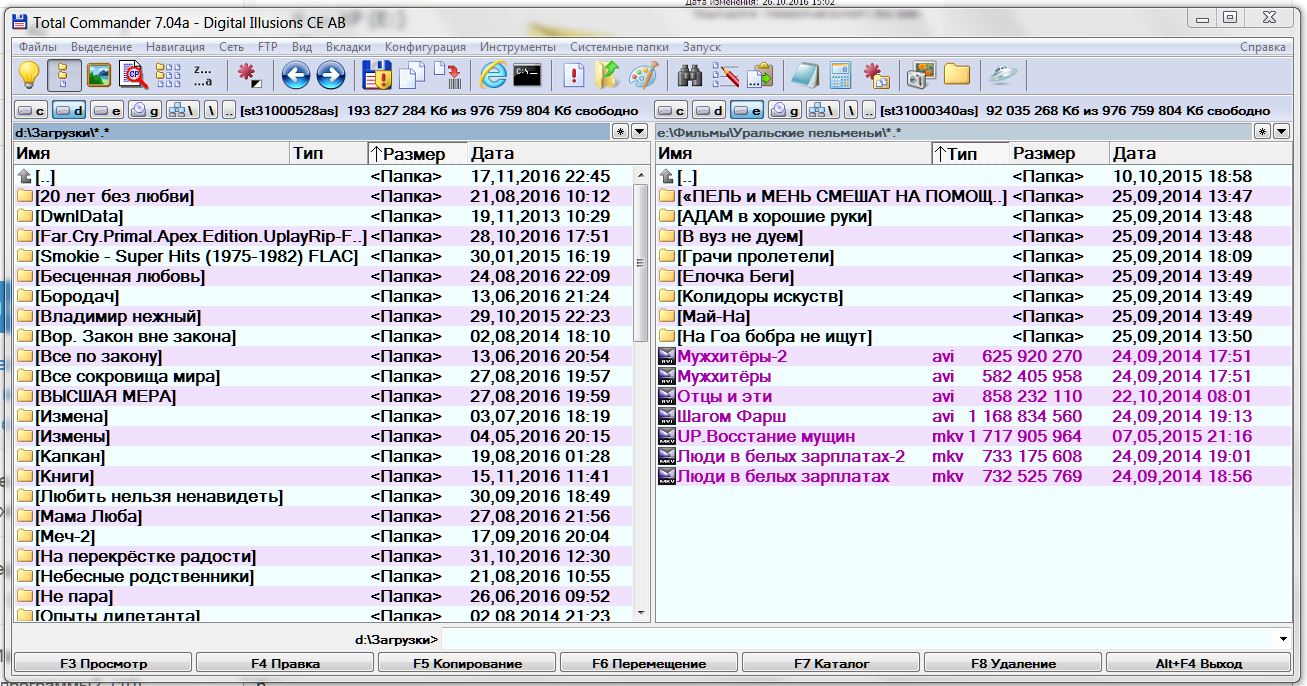Image resolution: width=1307 pixels, height=686 pixels.
Task: Click the left panel vertical scrollbar thumb
Action: click(642, 262)
